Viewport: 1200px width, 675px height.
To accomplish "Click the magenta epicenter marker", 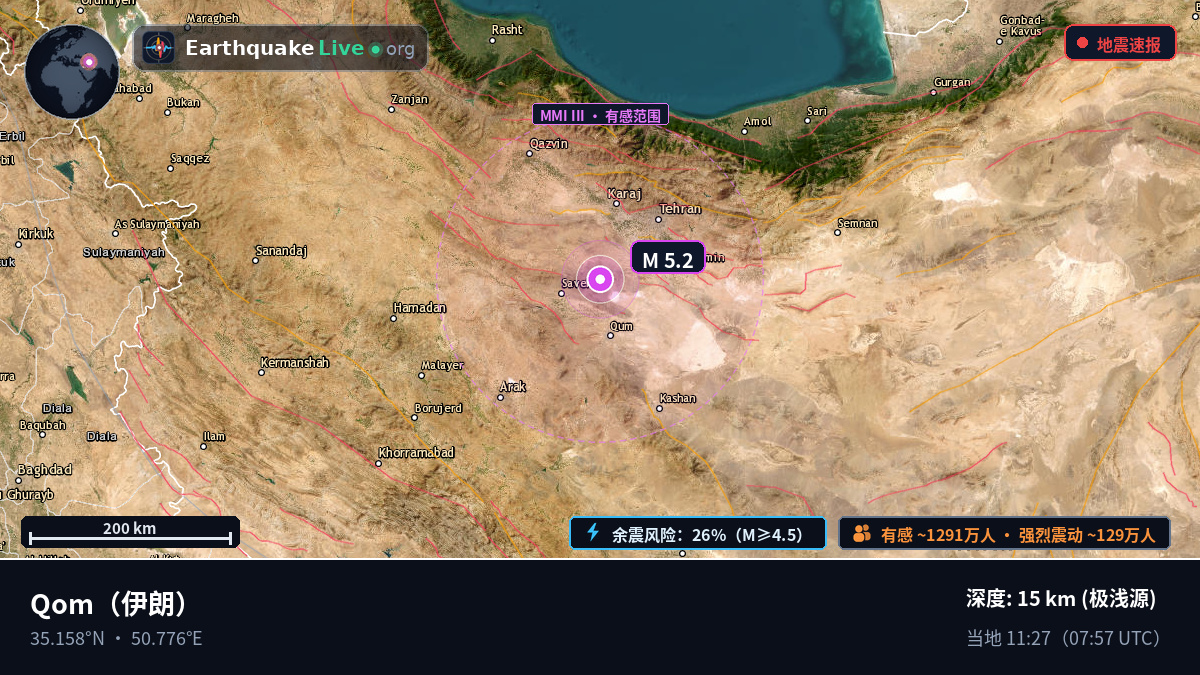I will tap(600, 279).
